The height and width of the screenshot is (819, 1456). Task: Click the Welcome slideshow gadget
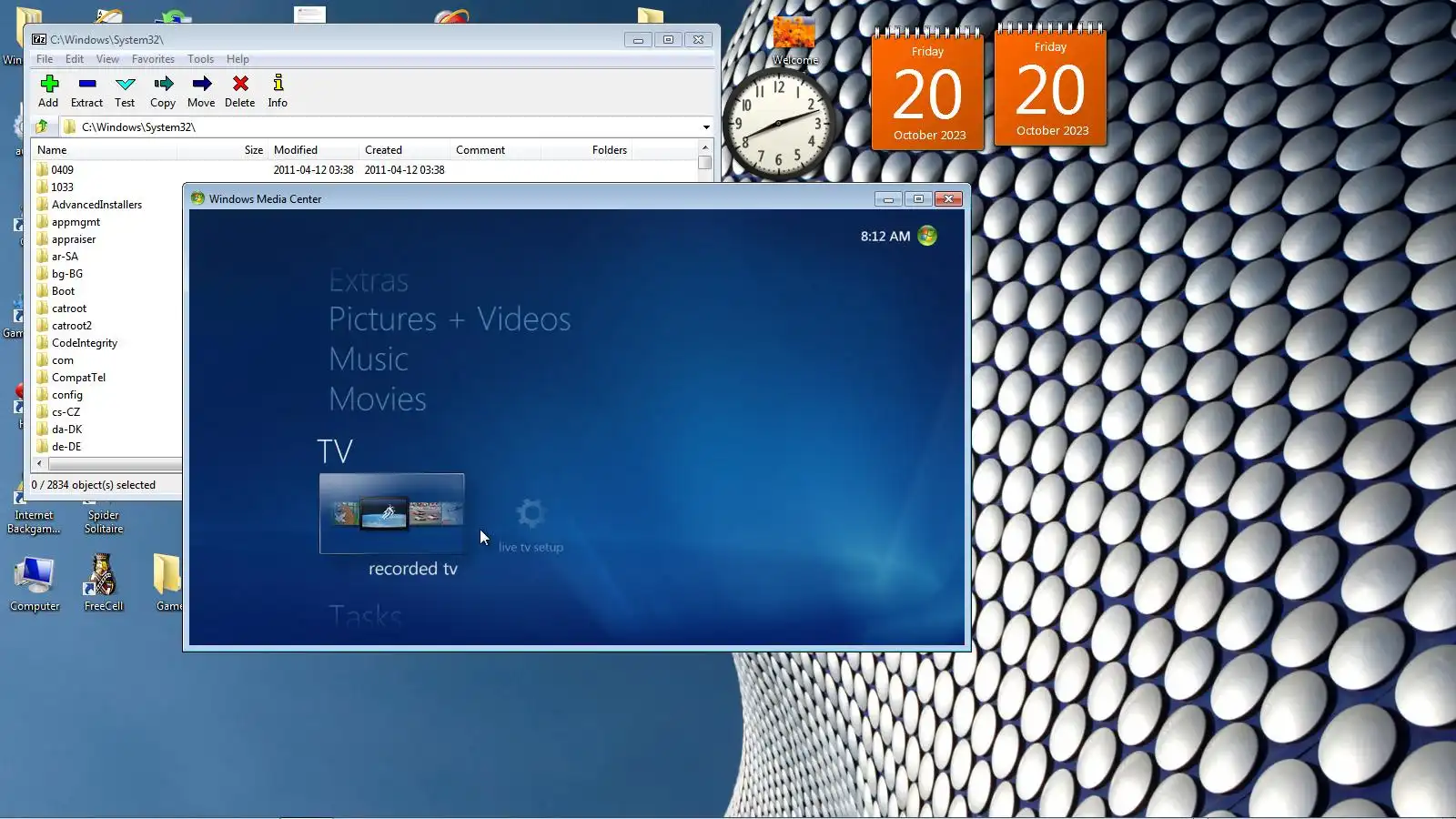tap(794, 40)
